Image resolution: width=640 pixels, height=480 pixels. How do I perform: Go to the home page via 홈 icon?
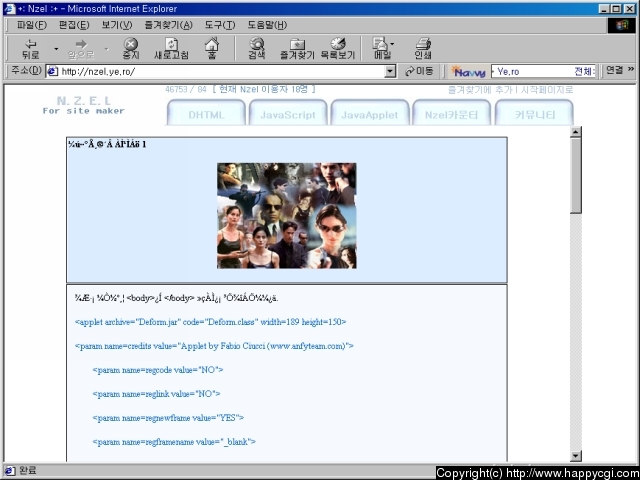[x=211, y=49]
